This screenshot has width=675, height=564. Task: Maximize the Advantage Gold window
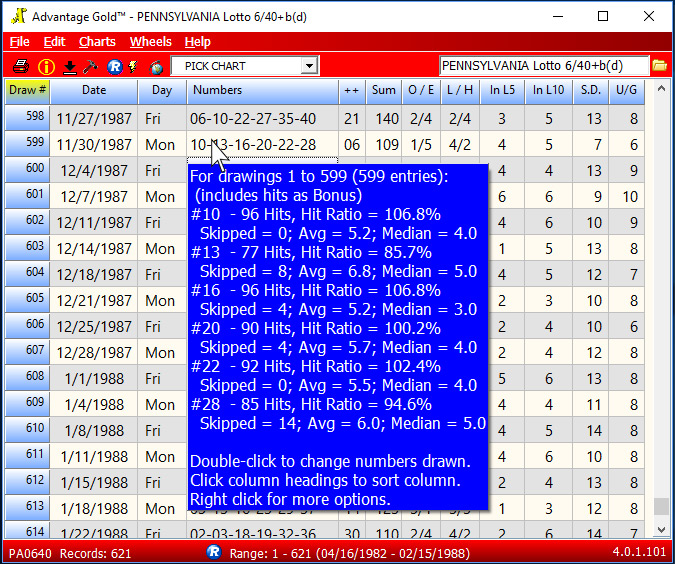pos(603,16)
